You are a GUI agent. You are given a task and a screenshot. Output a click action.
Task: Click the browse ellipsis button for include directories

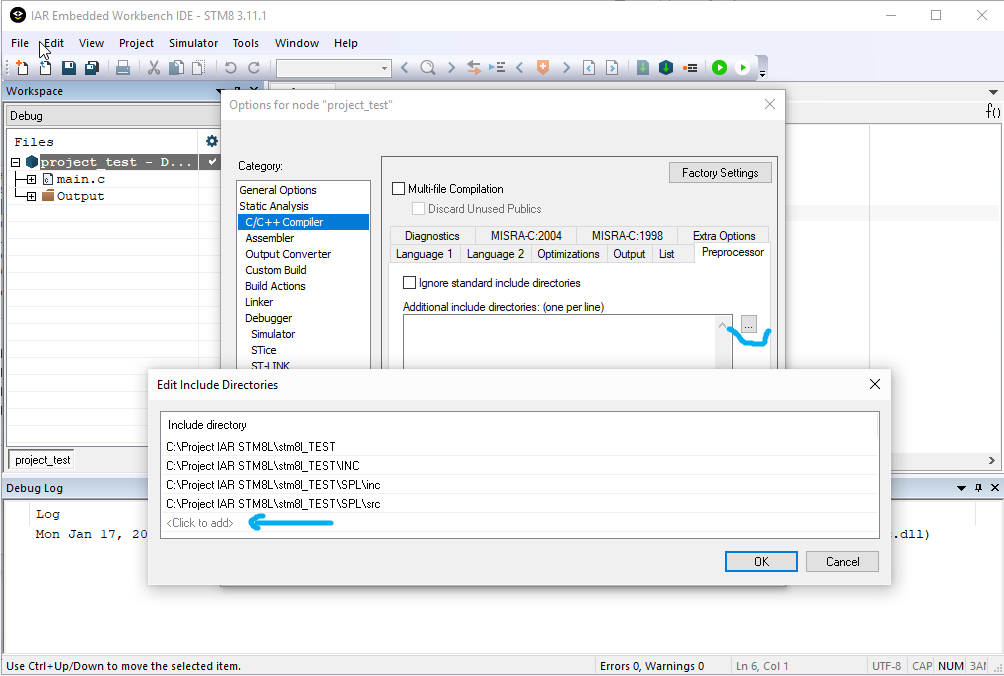(x=749, y=324)
